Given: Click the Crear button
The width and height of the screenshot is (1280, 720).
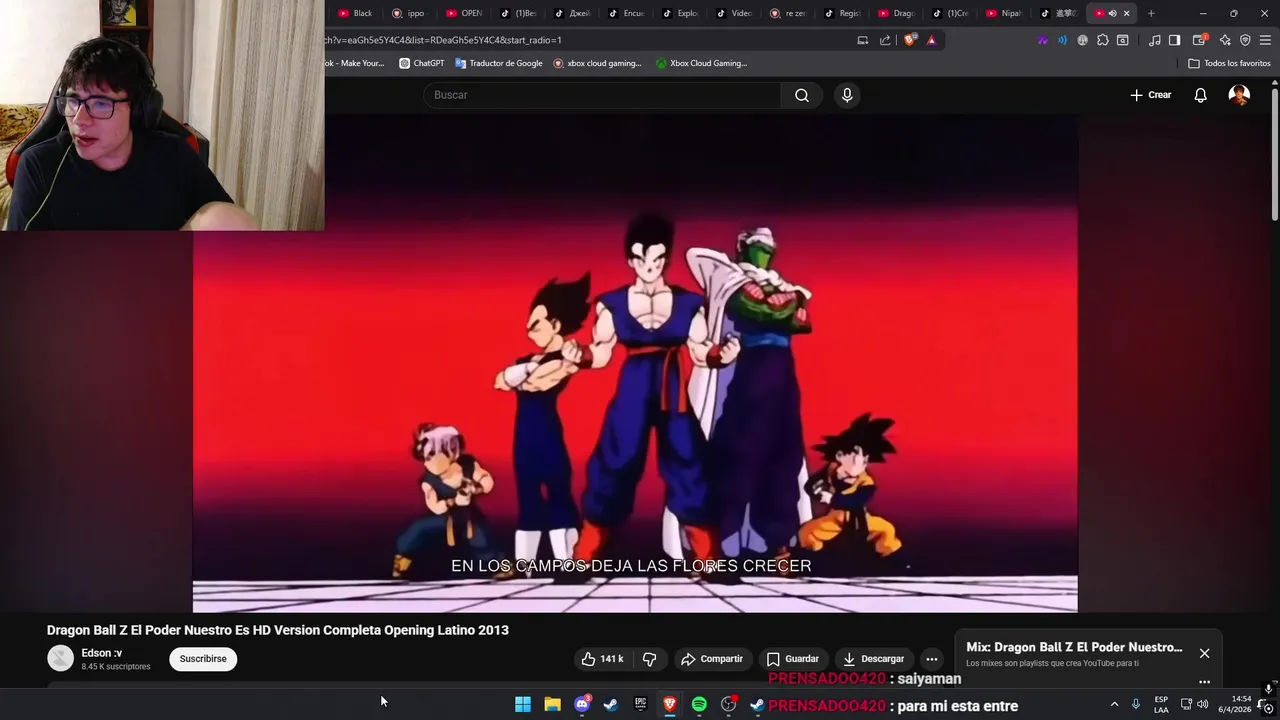Looking at the screenshot, I should click(1151, 95).
